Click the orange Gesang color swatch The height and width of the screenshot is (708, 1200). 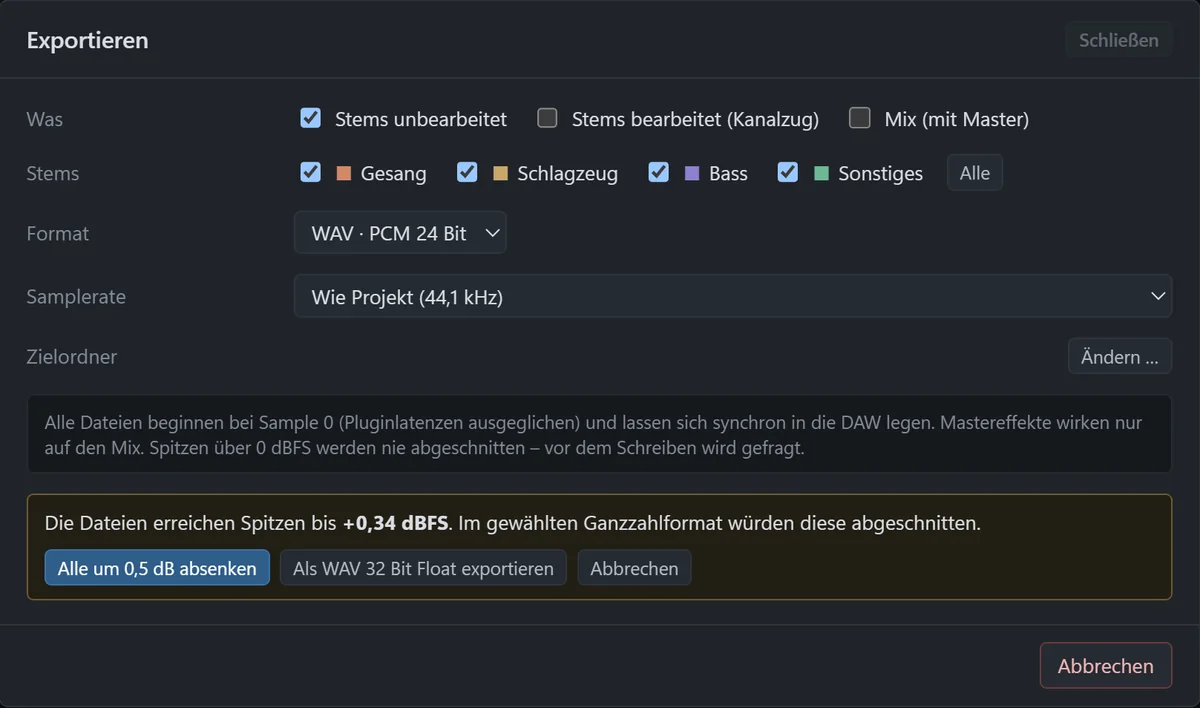click(x=344, y=173)
